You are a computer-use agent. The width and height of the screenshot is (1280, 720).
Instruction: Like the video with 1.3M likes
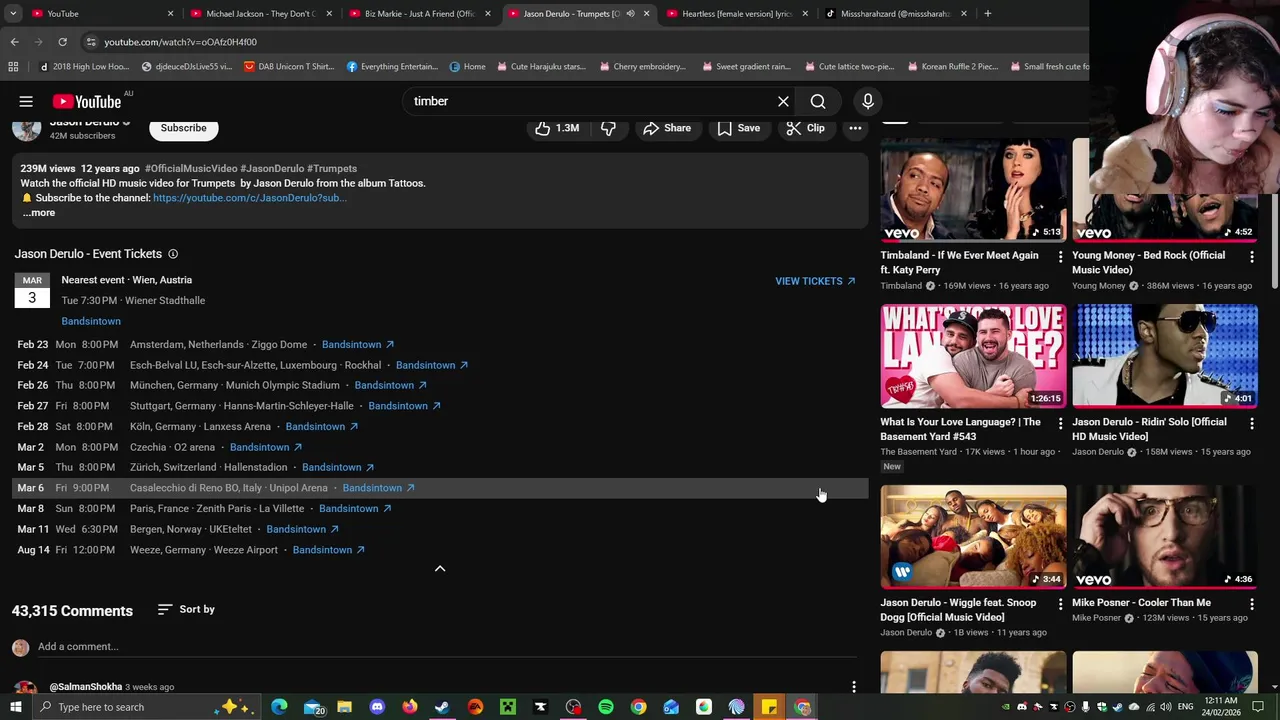557,128
